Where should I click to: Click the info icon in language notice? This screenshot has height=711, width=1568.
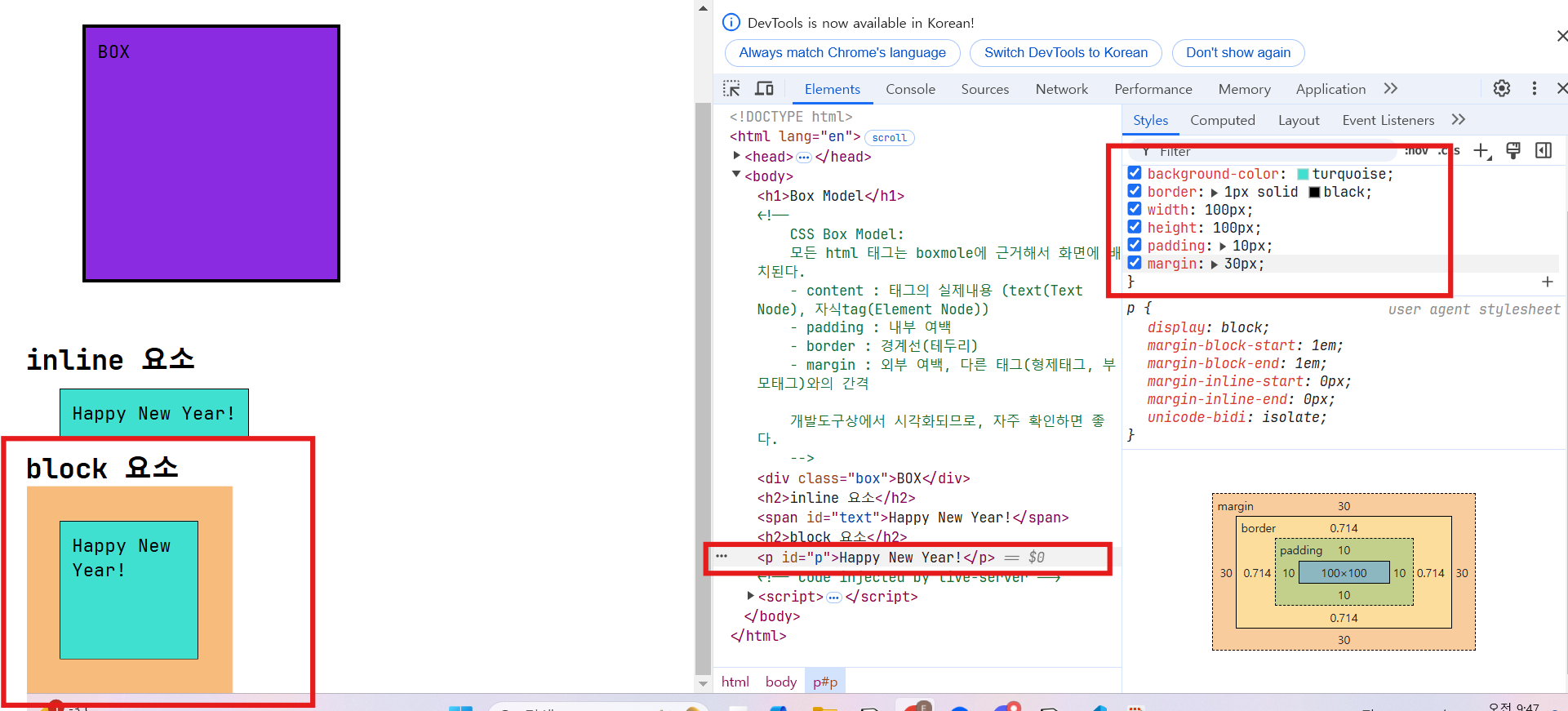pos(731,23)
